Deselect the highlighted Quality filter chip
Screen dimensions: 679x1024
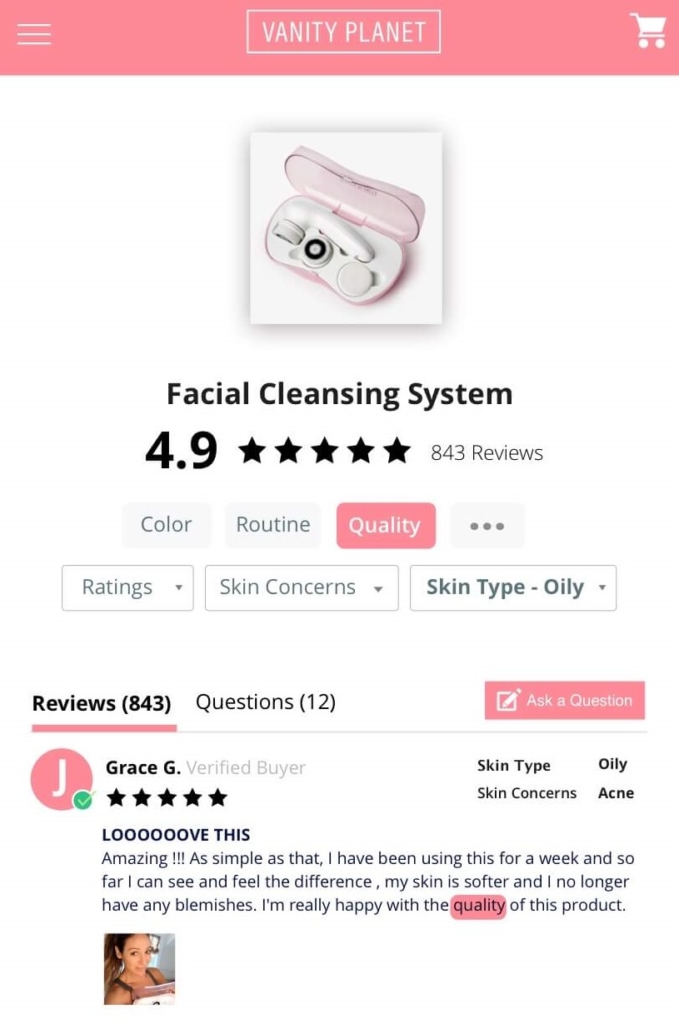(x=386, y=525)
